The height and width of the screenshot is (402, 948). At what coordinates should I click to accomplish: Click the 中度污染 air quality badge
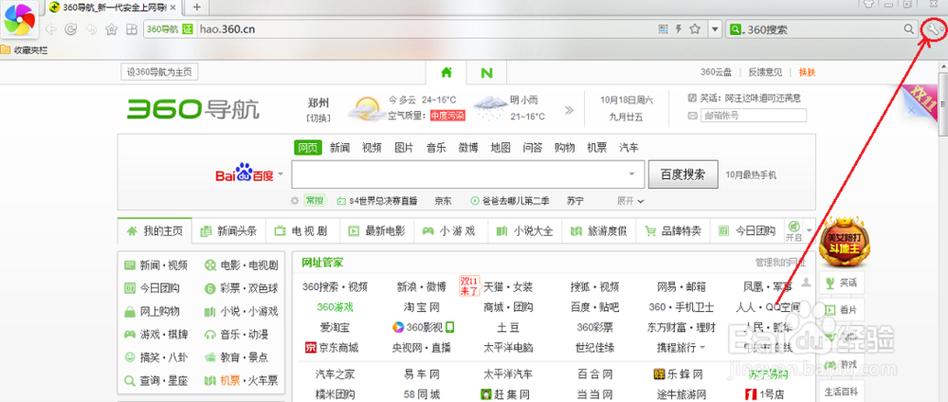447,115
